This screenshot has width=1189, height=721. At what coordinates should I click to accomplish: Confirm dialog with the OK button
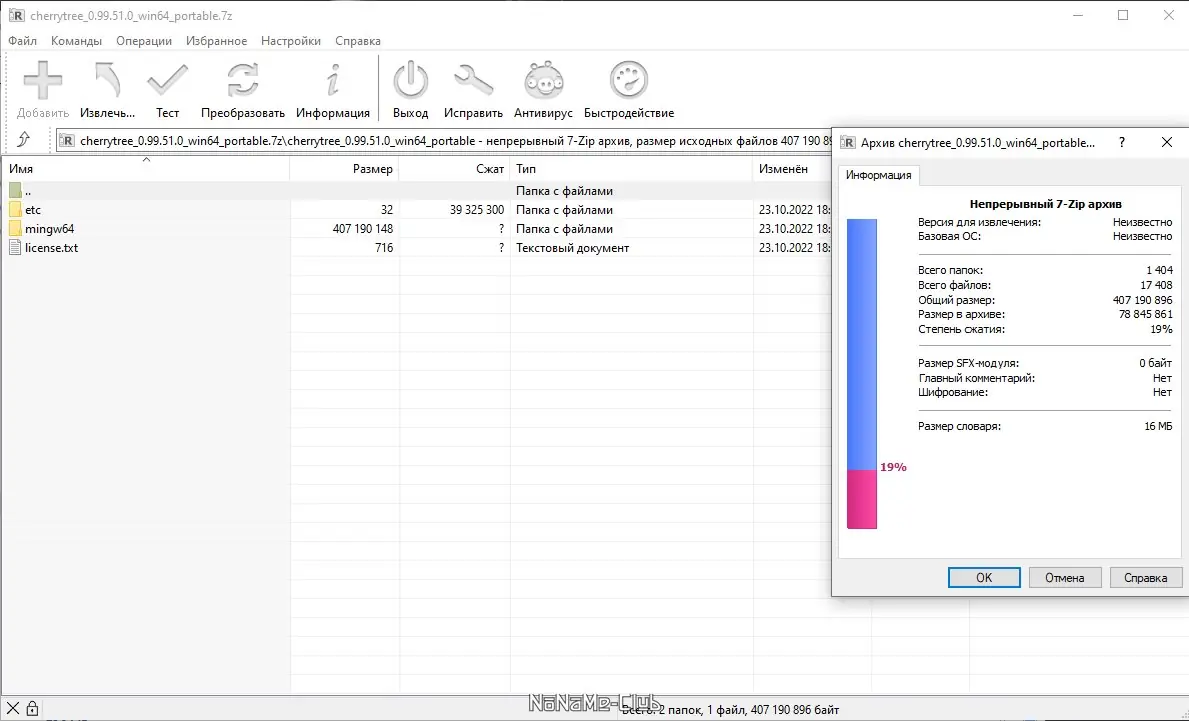click(x=984, y=578)
